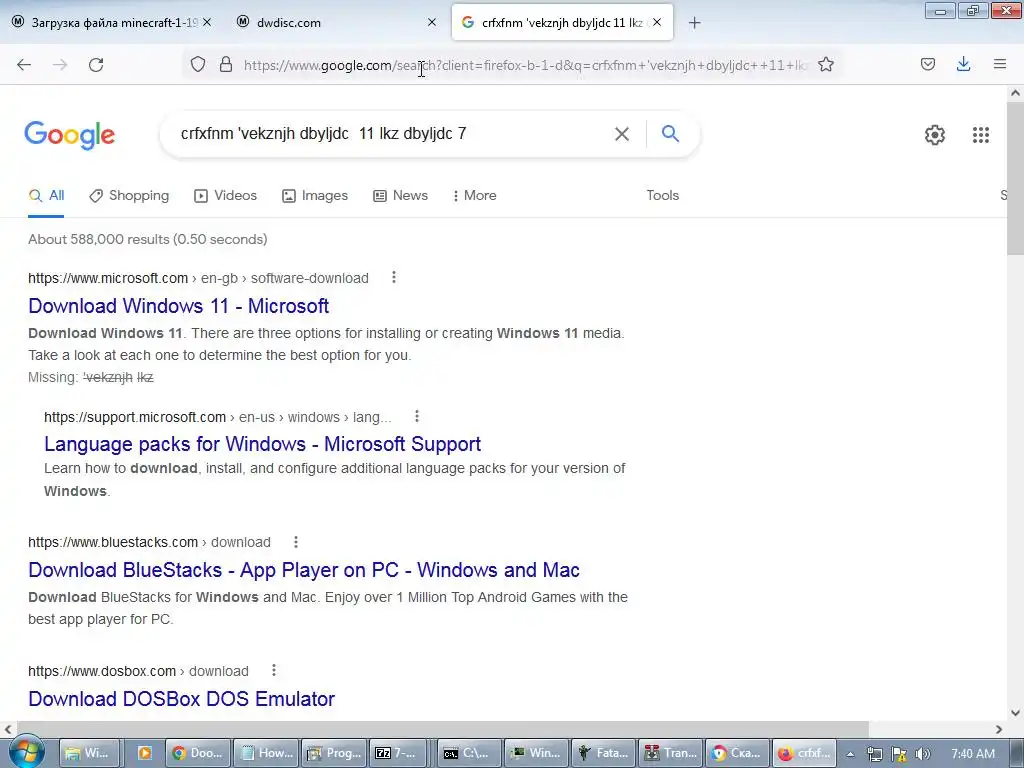Screen dimensions: 1024x768
Task: Open the Google apps grid
Action: click(x=980, y=135)
